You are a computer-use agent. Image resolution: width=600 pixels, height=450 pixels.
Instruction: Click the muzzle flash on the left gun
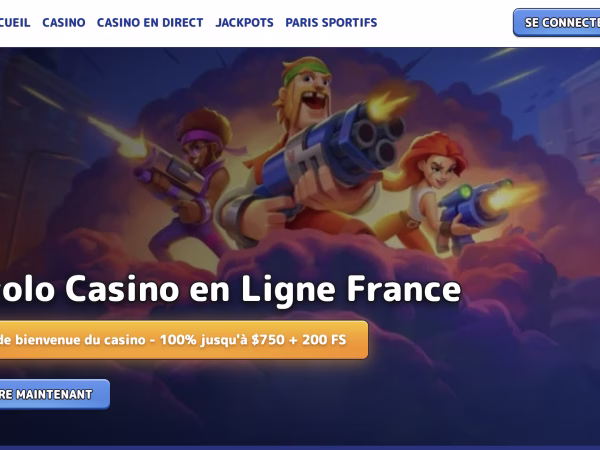click(130, 143)
